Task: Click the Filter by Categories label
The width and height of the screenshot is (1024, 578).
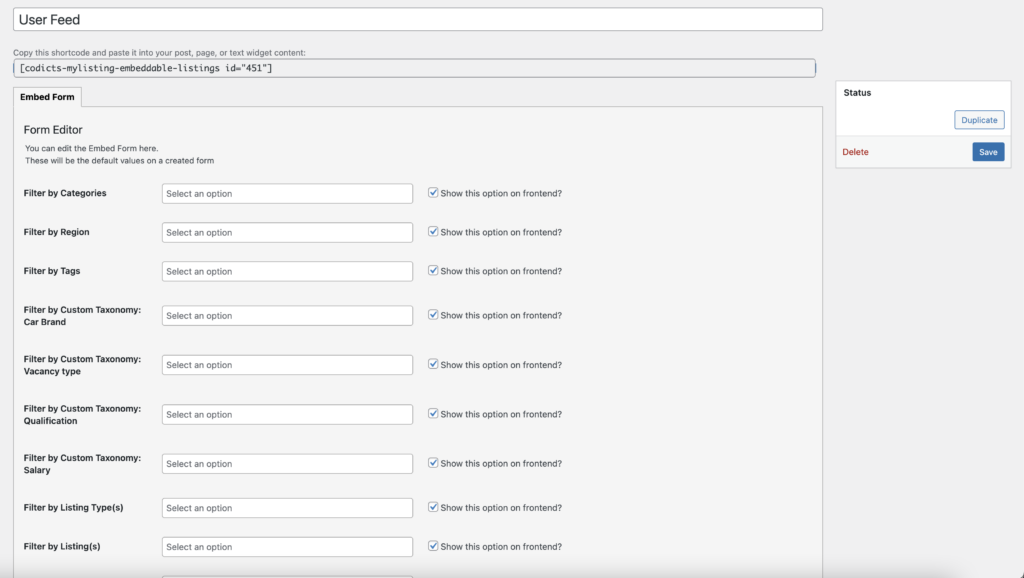Action: click(65, 193)
